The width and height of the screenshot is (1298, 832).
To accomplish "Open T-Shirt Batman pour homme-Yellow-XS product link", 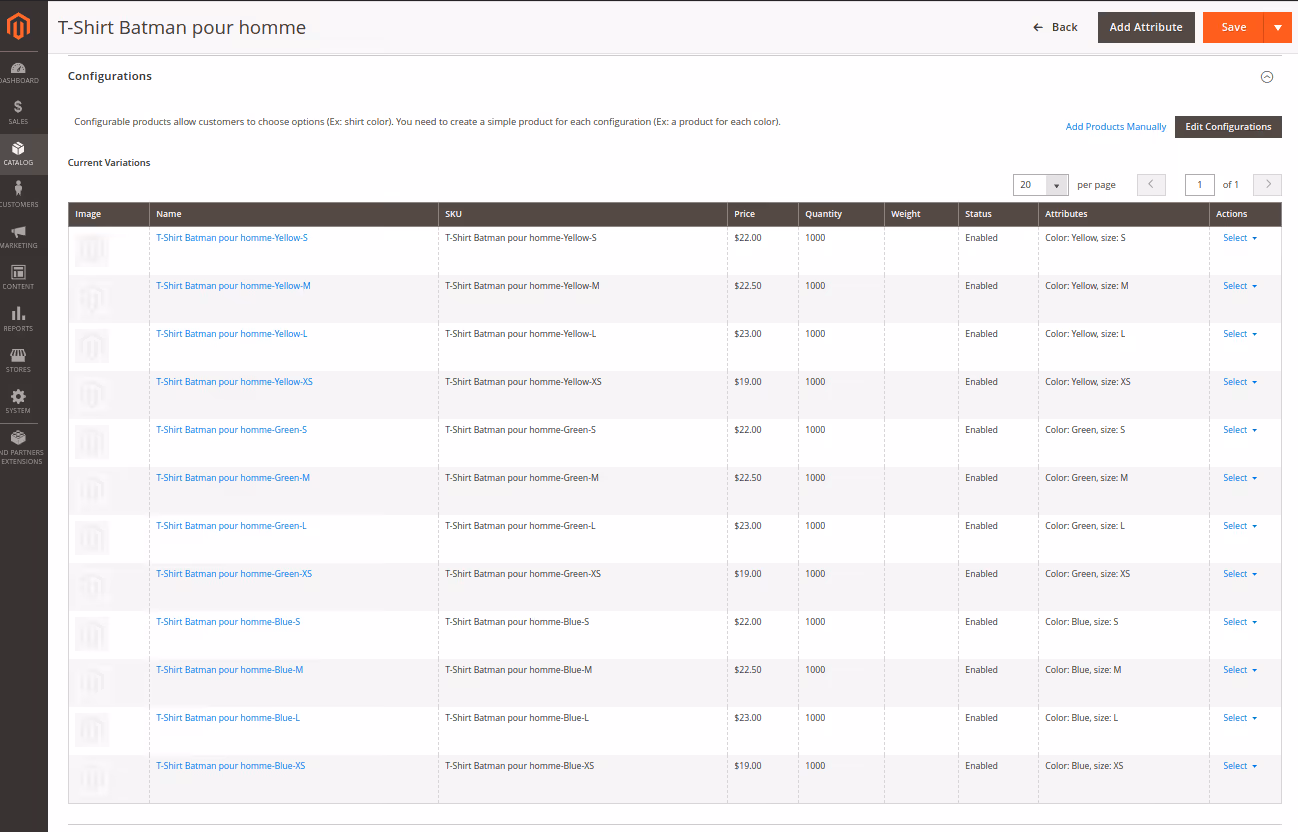I will pyautogui.click(x=234, y=382).
